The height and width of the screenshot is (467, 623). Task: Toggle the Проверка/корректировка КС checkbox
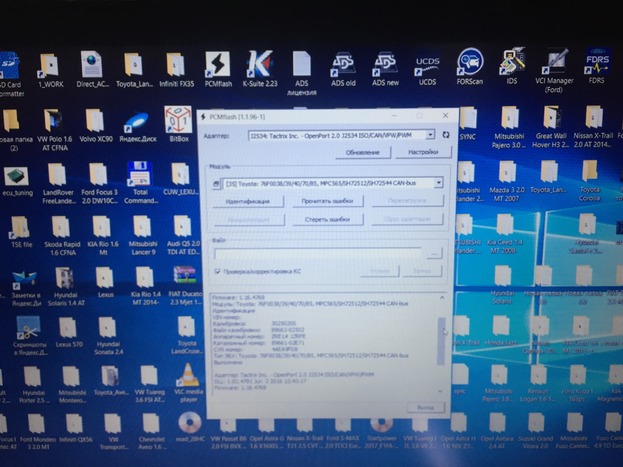(x=216, y=271)
